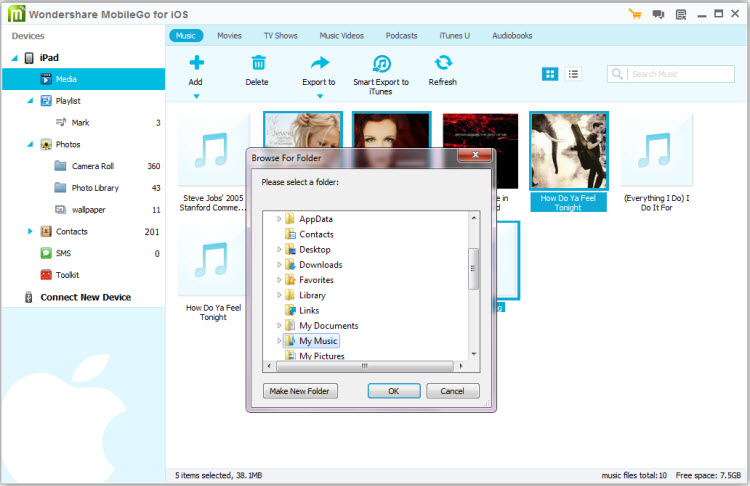Select Media in the sidebar
This screenshot has height=486, width=750.
click(x=84, y=79)
